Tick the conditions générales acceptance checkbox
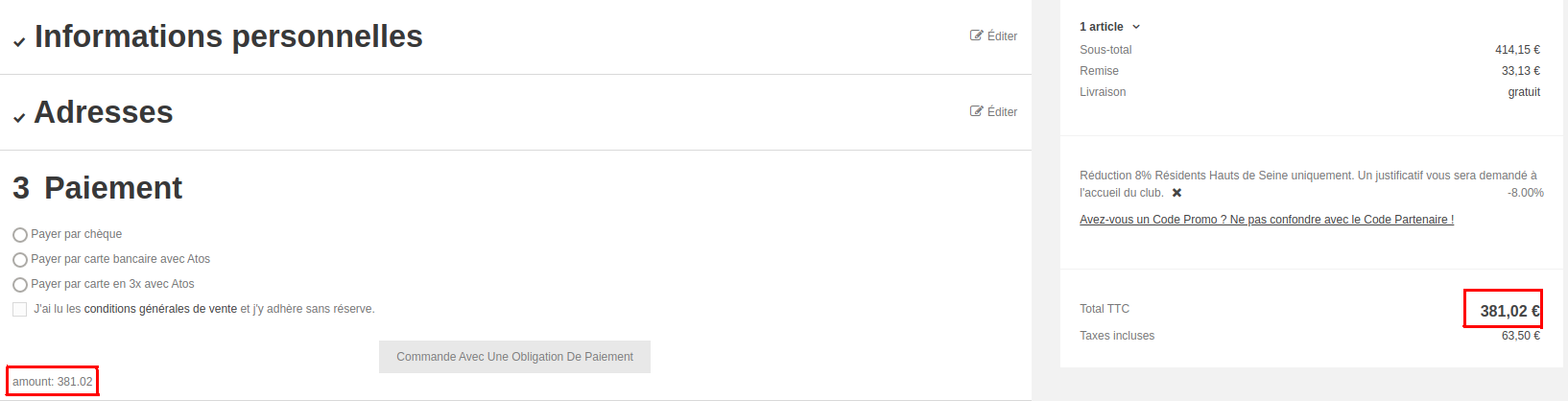 tap(20, 309)
